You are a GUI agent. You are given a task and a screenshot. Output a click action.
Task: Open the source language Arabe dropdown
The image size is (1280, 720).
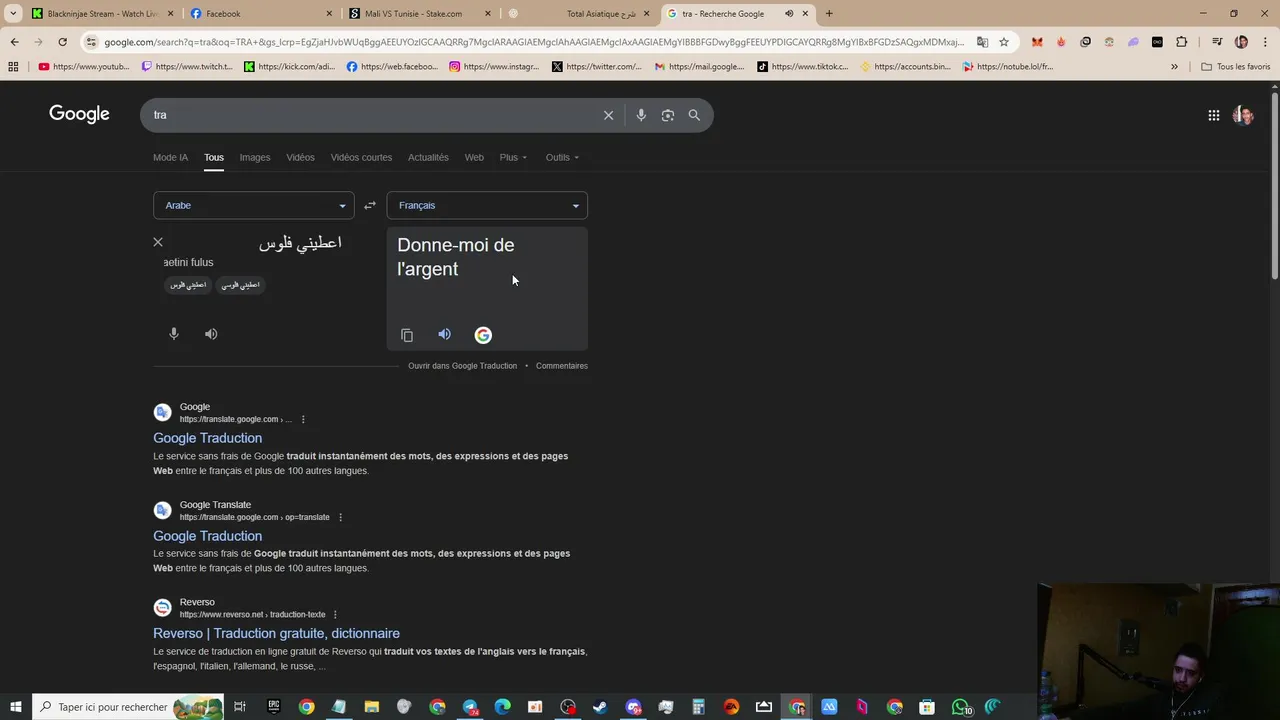(254, 205)
